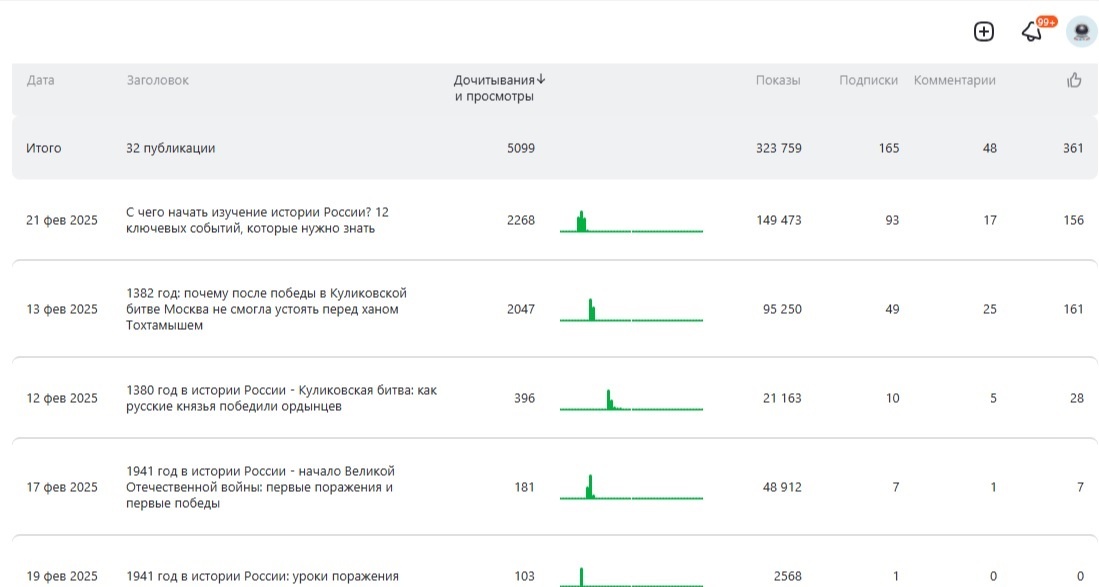The image size is (1099, 587).
Task: Open article '1380 год в истории России - Куликовская битва'
Action: click(281, 398)
